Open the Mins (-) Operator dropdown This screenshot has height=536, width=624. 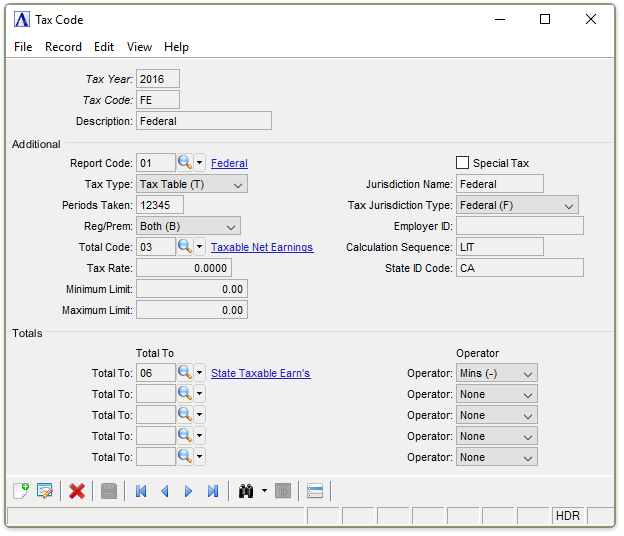496,373
